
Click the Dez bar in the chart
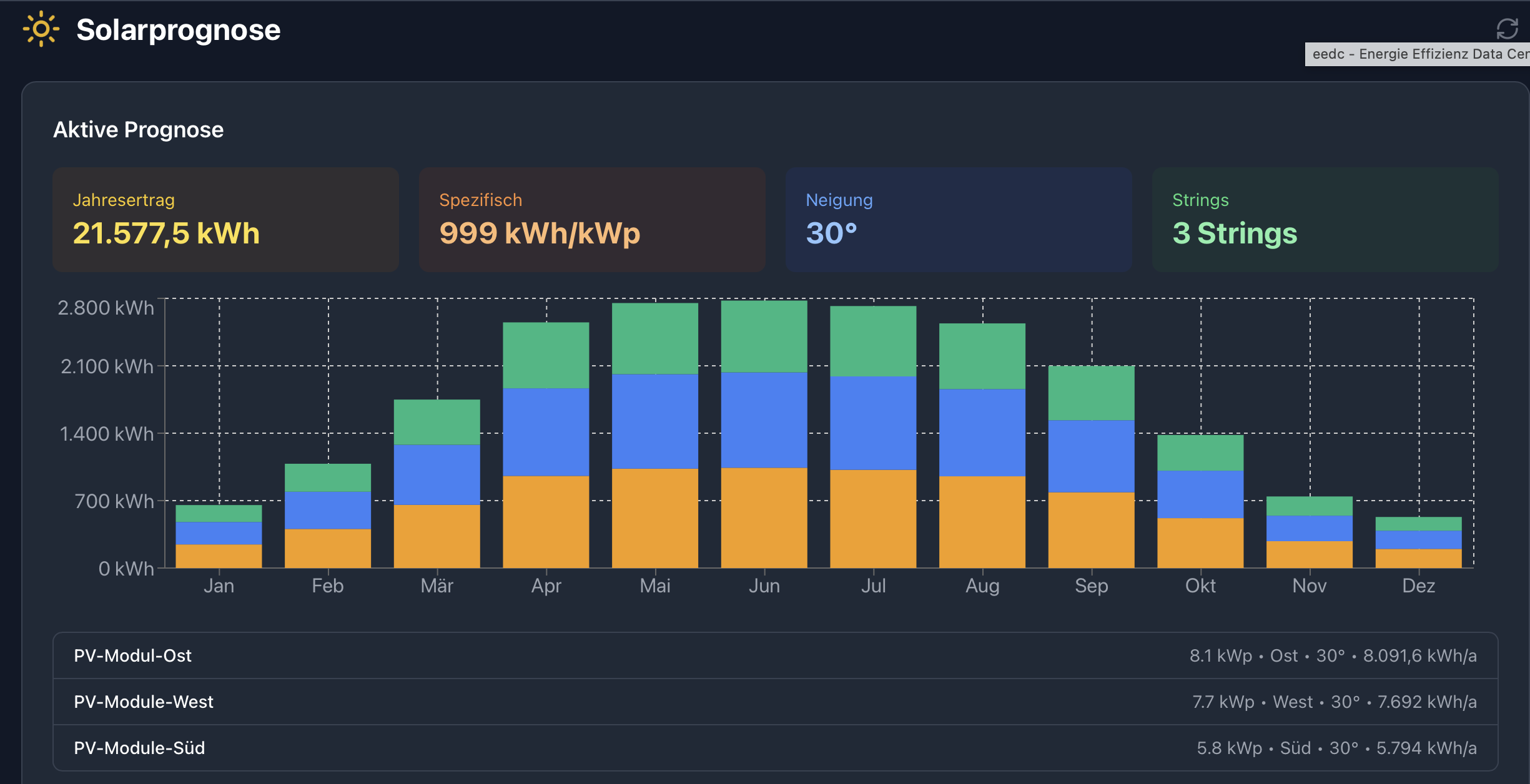[x=1418, y=543]
